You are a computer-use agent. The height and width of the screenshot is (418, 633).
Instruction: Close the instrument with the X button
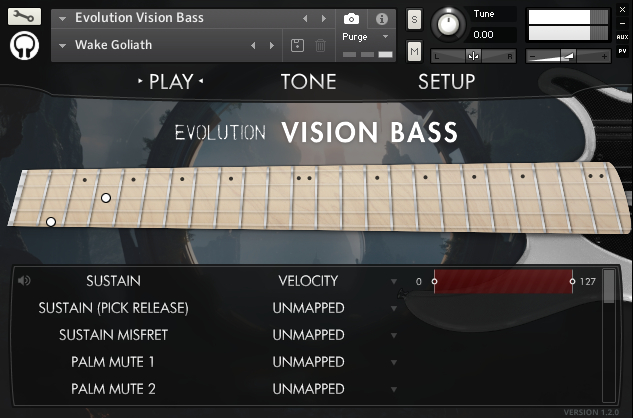pos(622,9)
